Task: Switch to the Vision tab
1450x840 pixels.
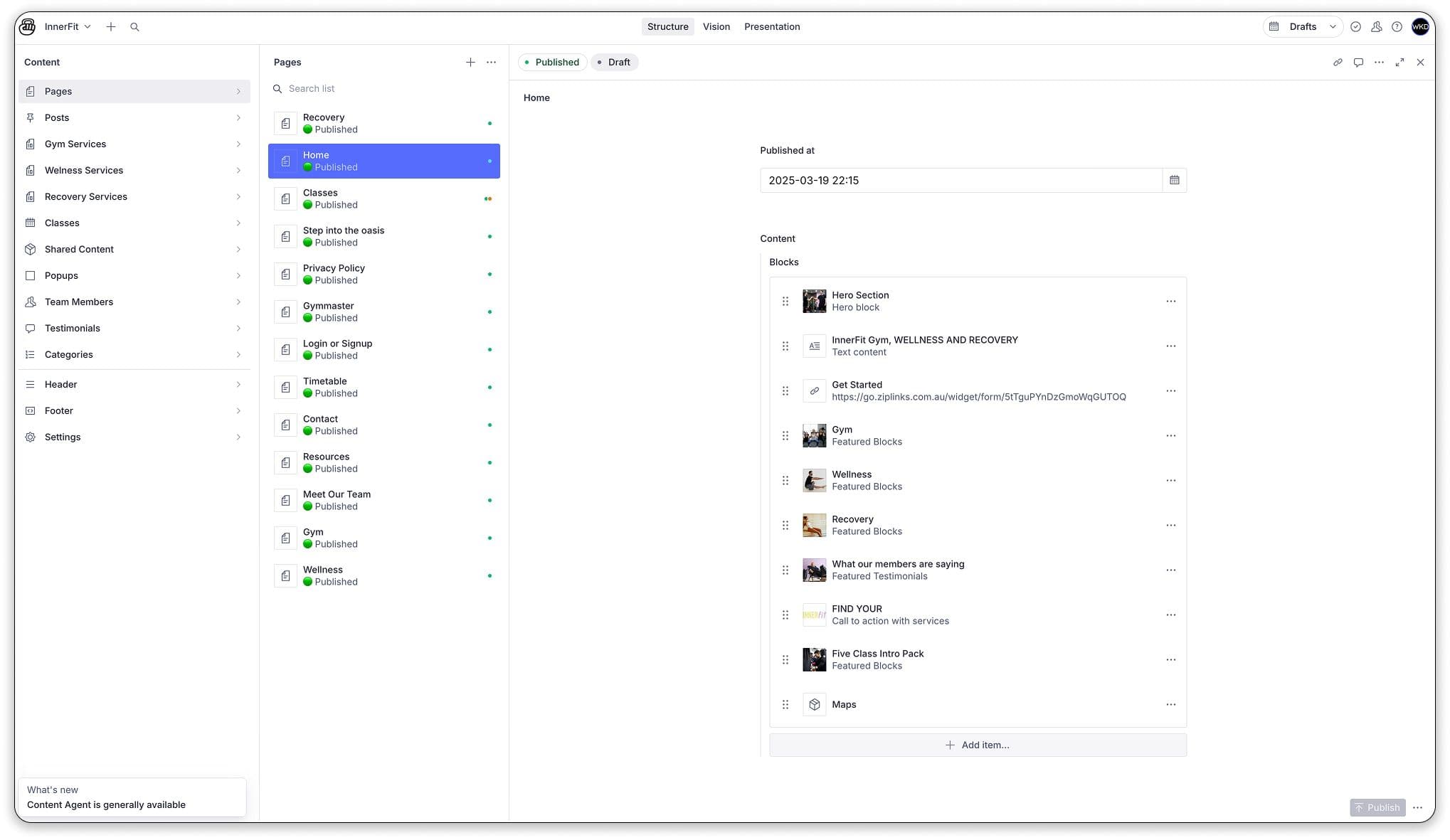Action: 716,26
